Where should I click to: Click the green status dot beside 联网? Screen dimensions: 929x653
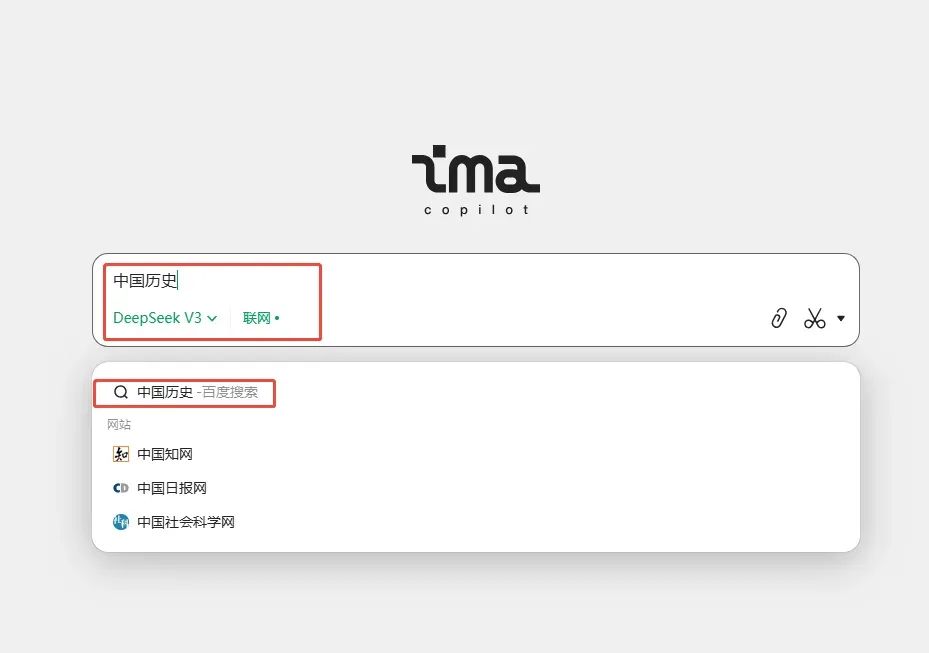277,318
